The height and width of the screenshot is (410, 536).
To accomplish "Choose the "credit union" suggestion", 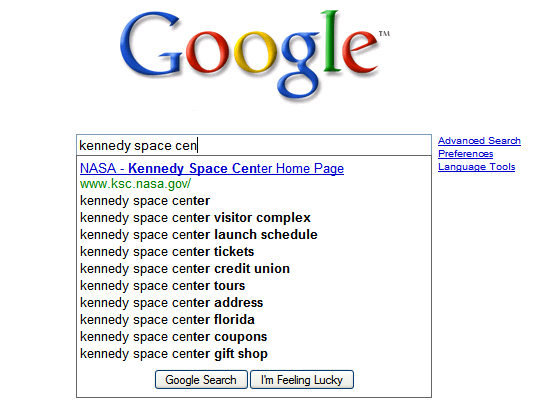I will 185,269.
